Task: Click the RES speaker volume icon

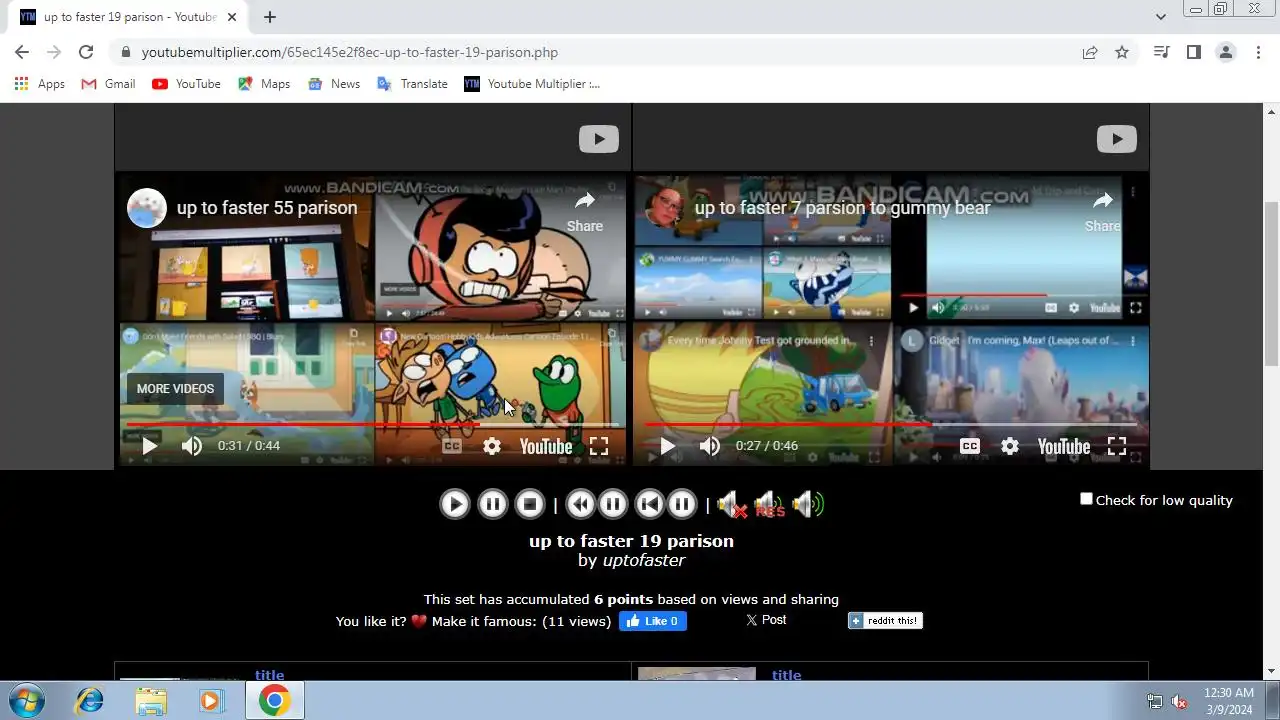Action: (769, 504)
